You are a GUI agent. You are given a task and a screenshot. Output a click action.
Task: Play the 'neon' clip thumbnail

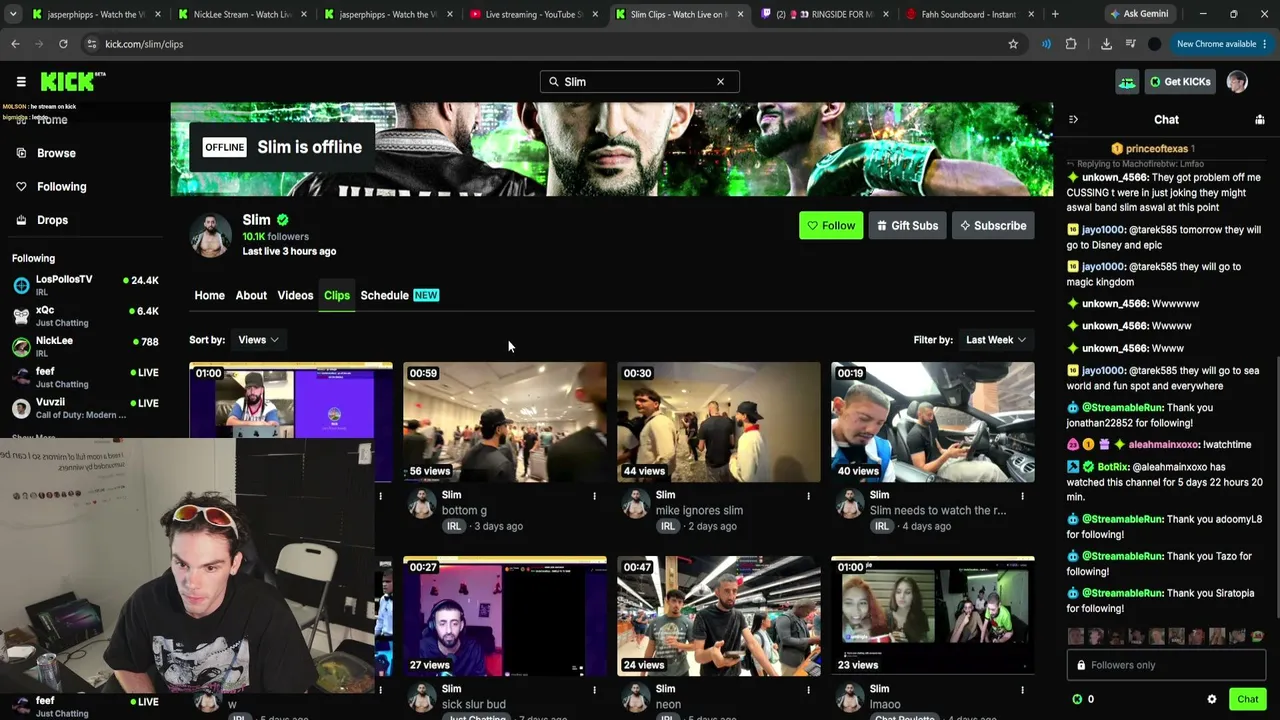tap(719, 616)
